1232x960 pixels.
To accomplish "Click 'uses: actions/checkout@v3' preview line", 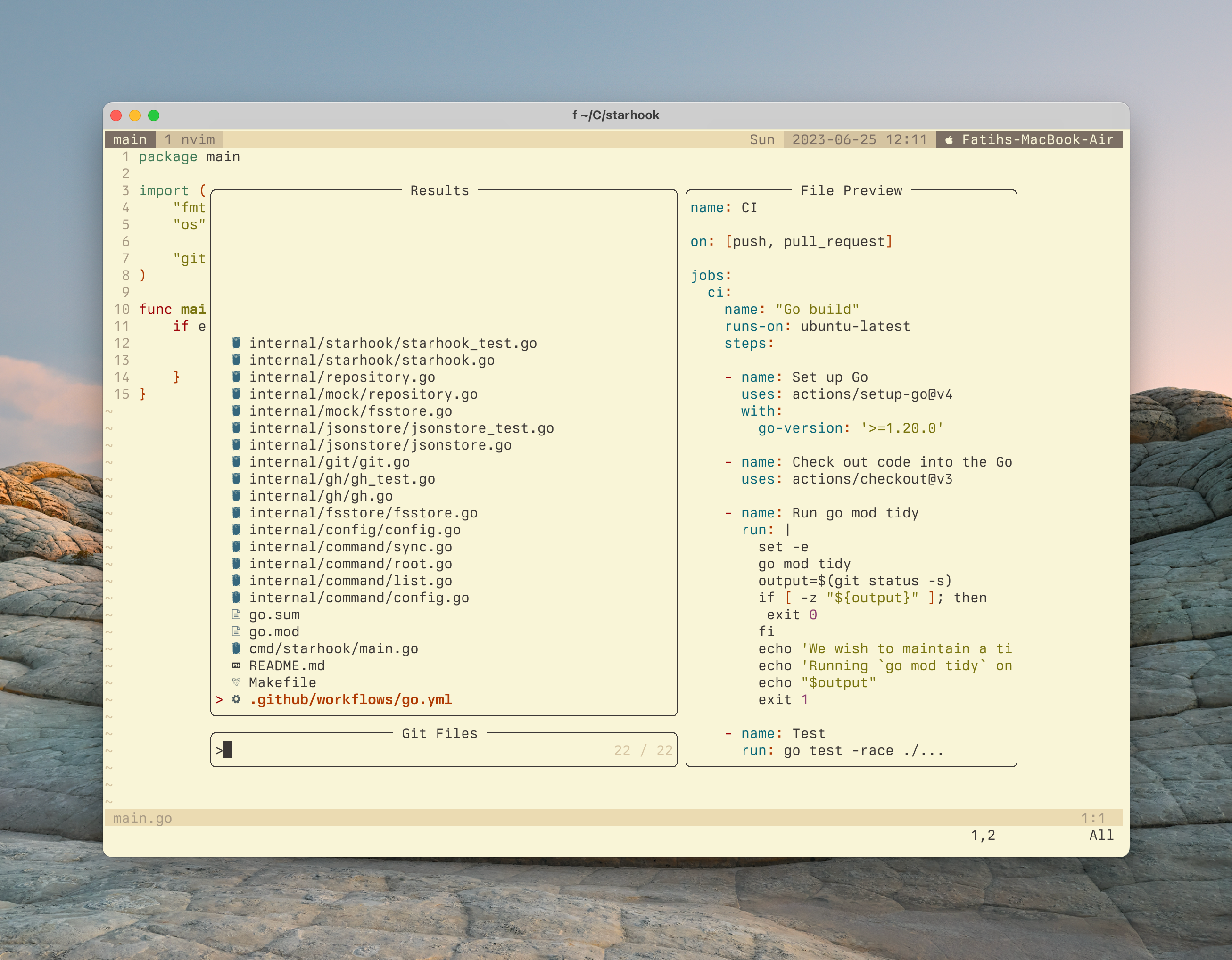I will point(847,479).
